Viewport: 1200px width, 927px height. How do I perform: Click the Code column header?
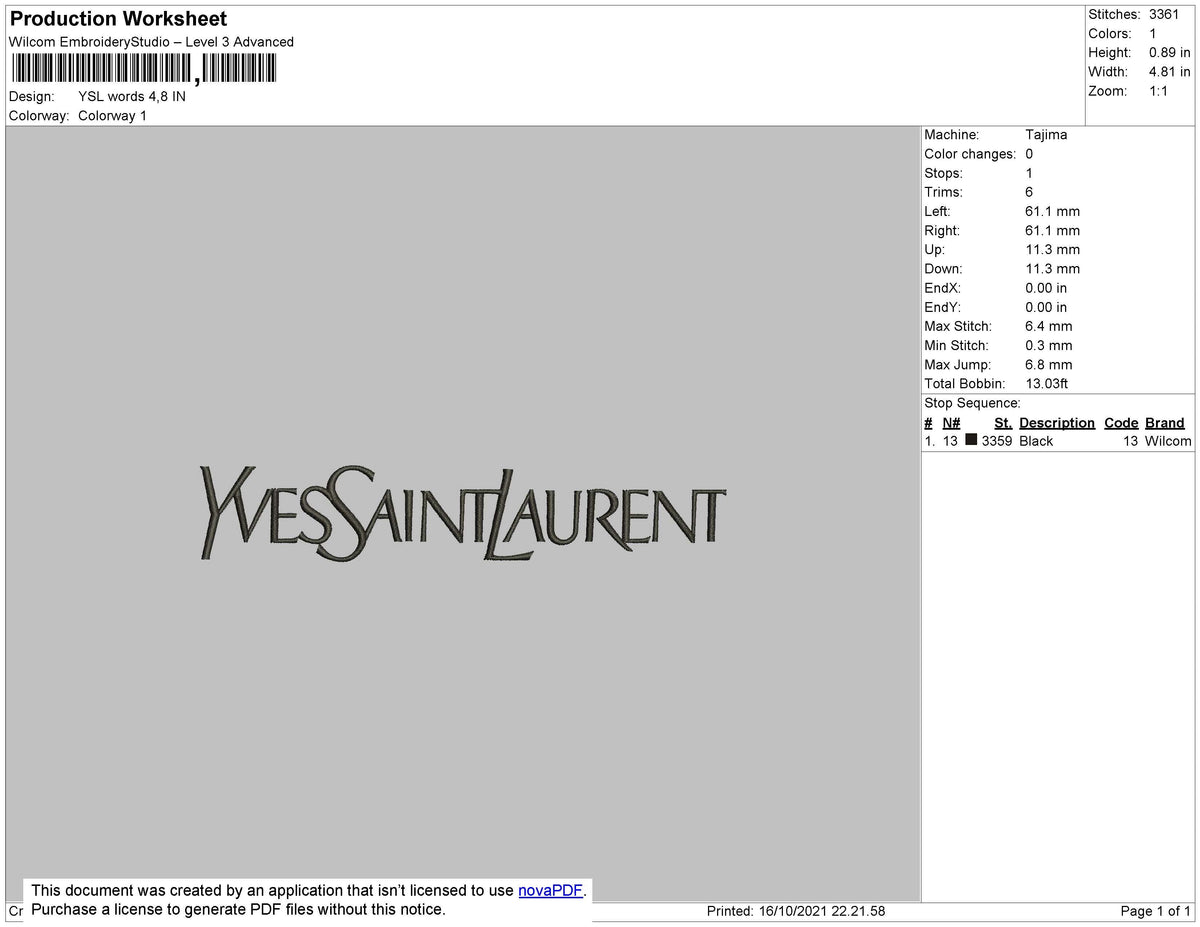(x=1120, y=422)
